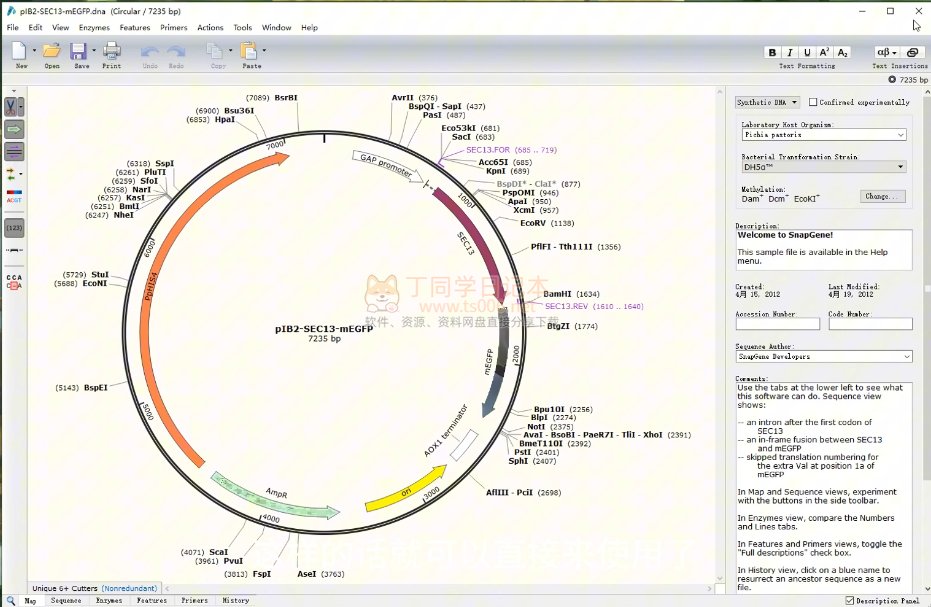Uncheck the Description Panel checkbox

tap(850, 600)
